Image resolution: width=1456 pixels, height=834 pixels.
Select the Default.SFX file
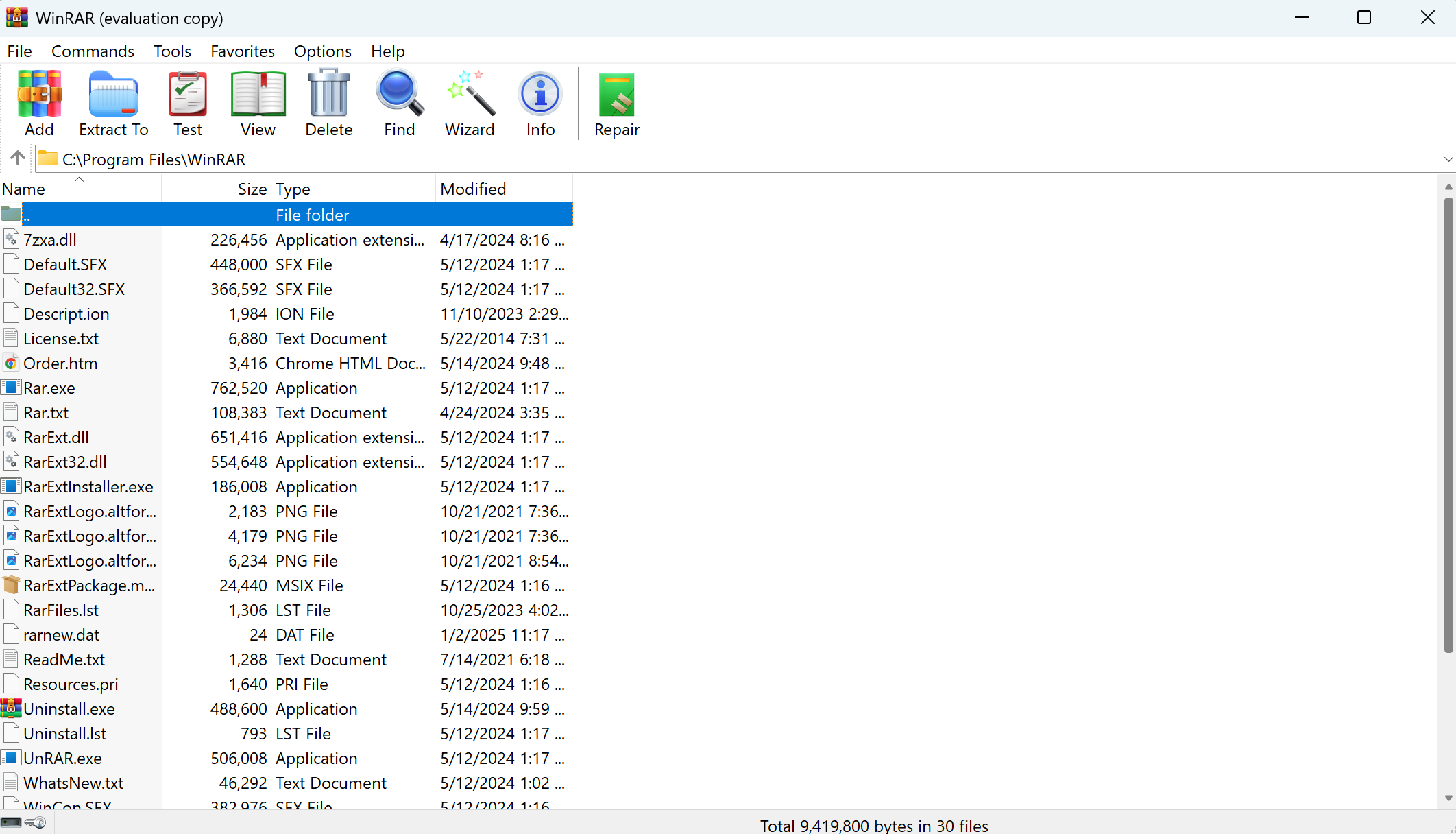[65, 264]
